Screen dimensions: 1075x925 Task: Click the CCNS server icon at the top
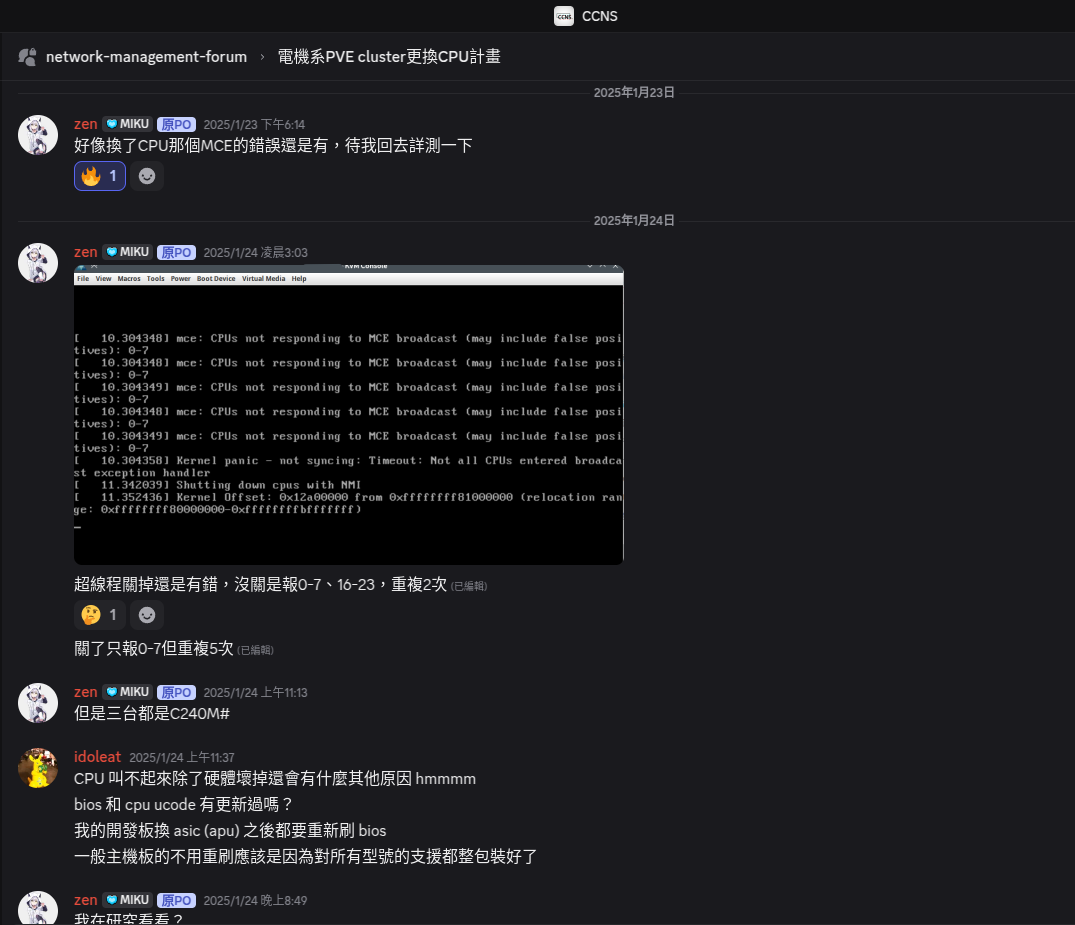(564, 16)
